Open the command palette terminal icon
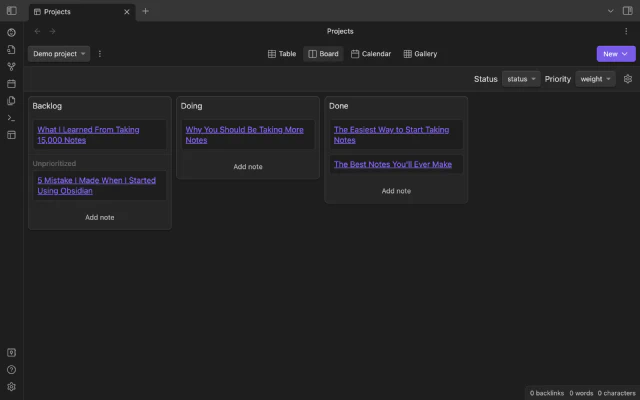The image size is (640, 400). point(11,117)
